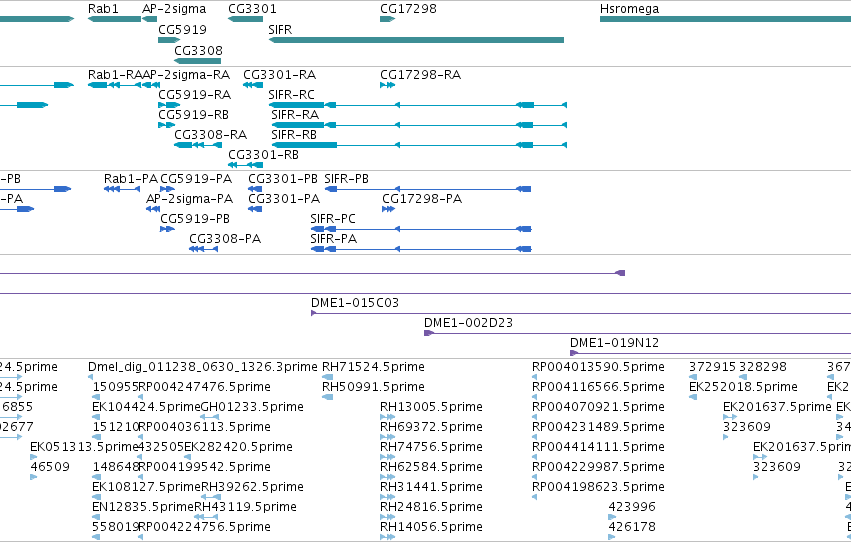Click the CG3301 gene label
The height and width of the screenshot is (542, 851).
tap(252, 9)
